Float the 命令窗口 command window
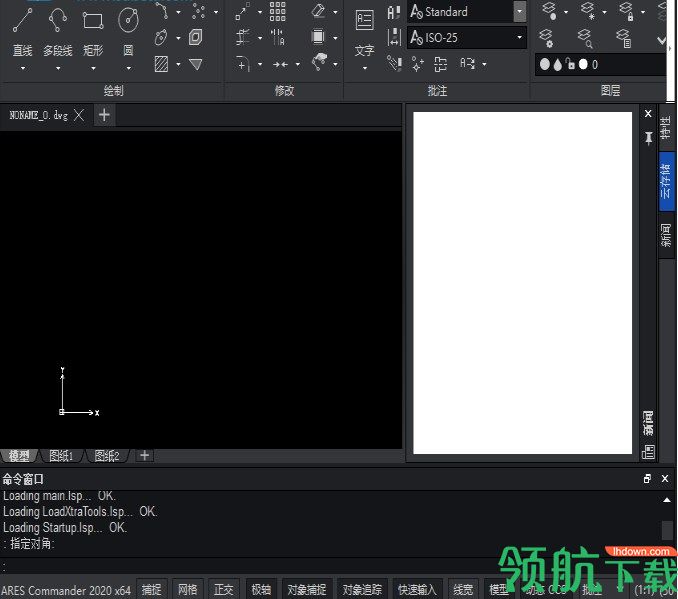Image resolution: width=678 pixels, height=599 pixels. coord(647,478)
